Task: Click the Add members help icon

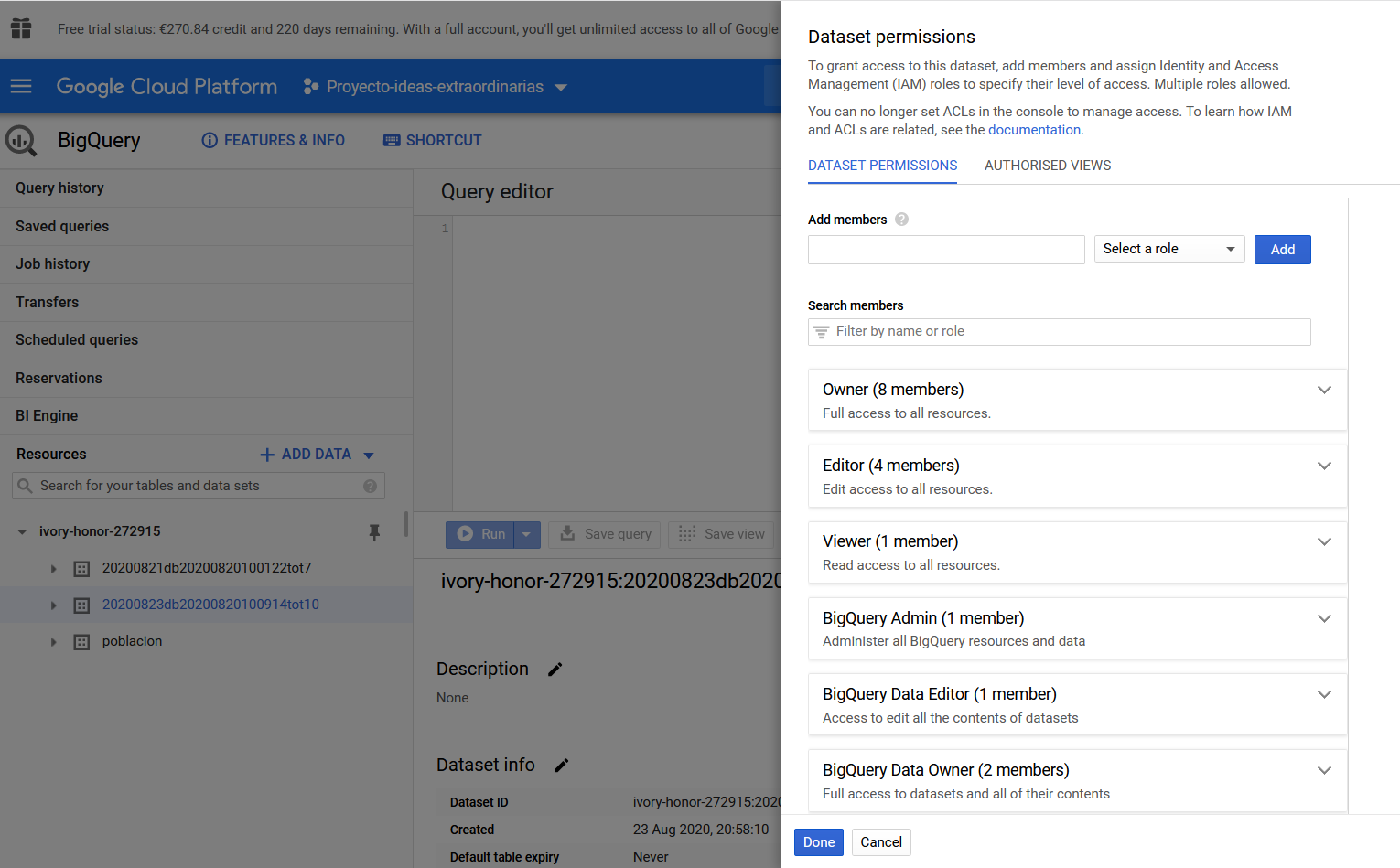Action: pos(901,220)
